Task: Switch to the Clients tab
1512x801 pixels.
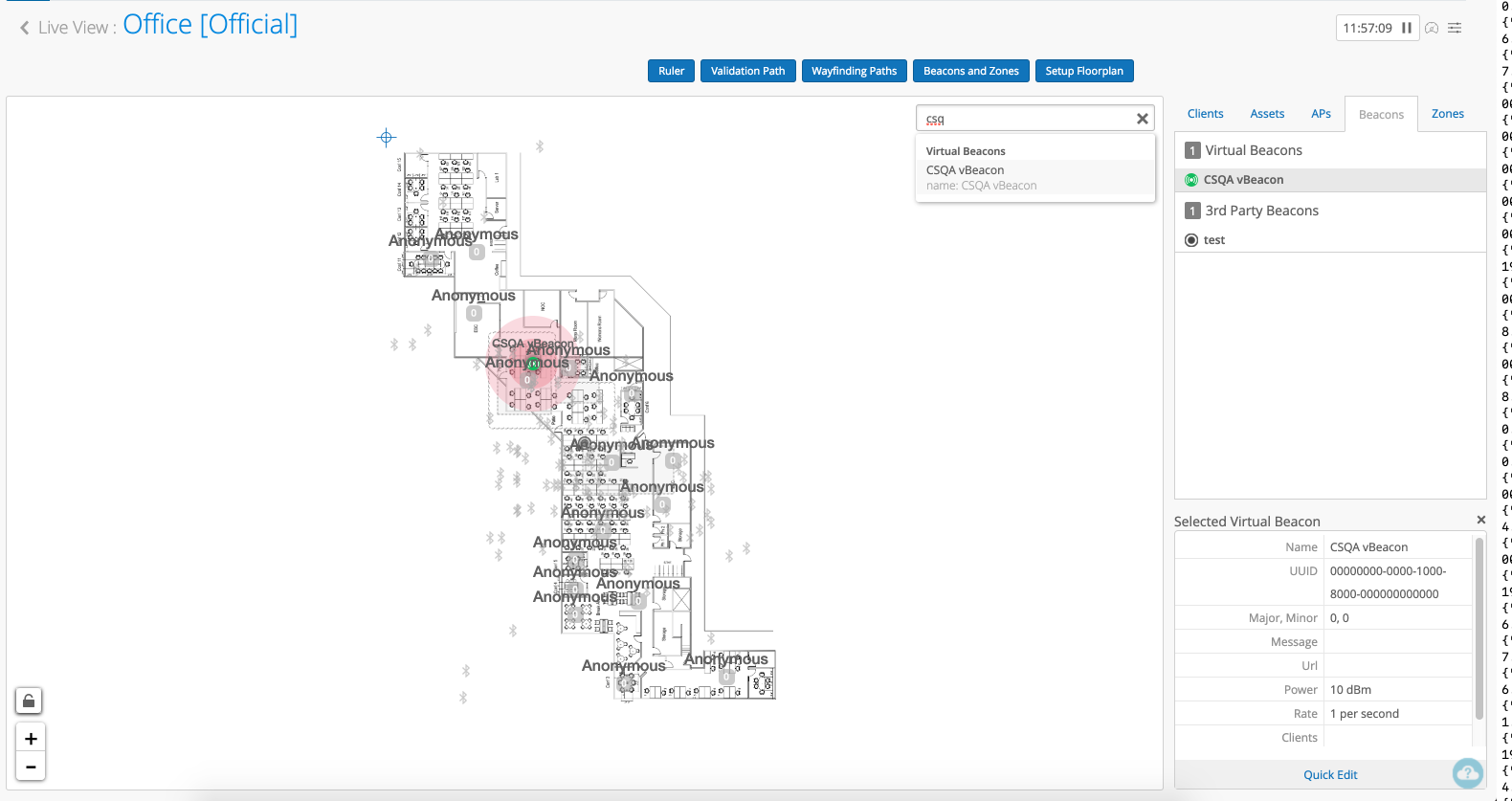Action: click(x=1205, y=114)
